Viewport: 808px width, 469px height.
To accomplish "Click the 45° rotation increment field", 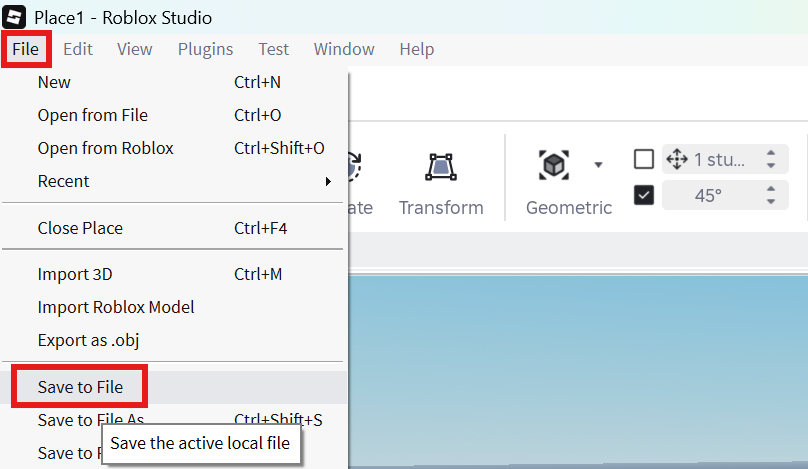I will [x=708, y=195].
